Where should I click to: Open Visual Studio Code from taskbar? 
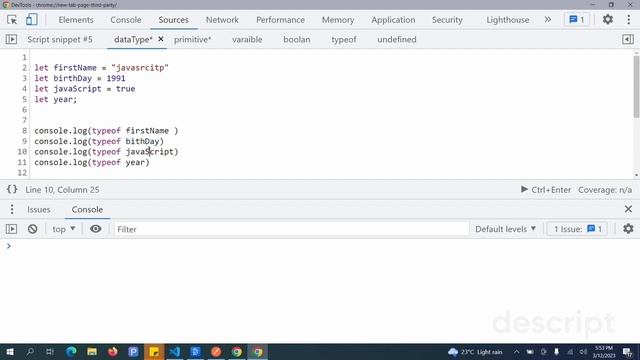click(x=175, y=352)
